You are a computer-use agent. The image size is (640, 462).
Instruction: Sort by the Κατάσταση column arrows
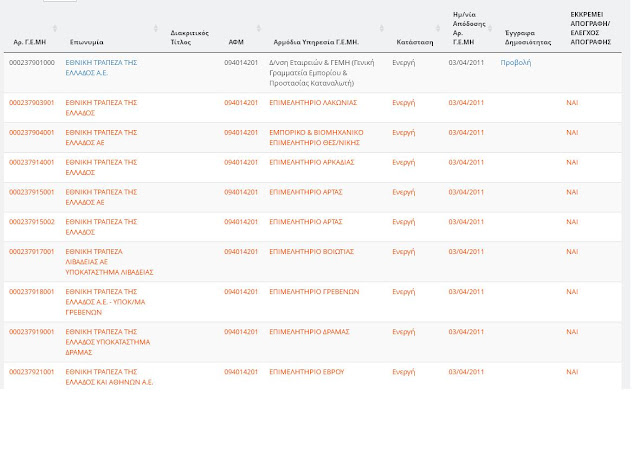coord(438,28)
